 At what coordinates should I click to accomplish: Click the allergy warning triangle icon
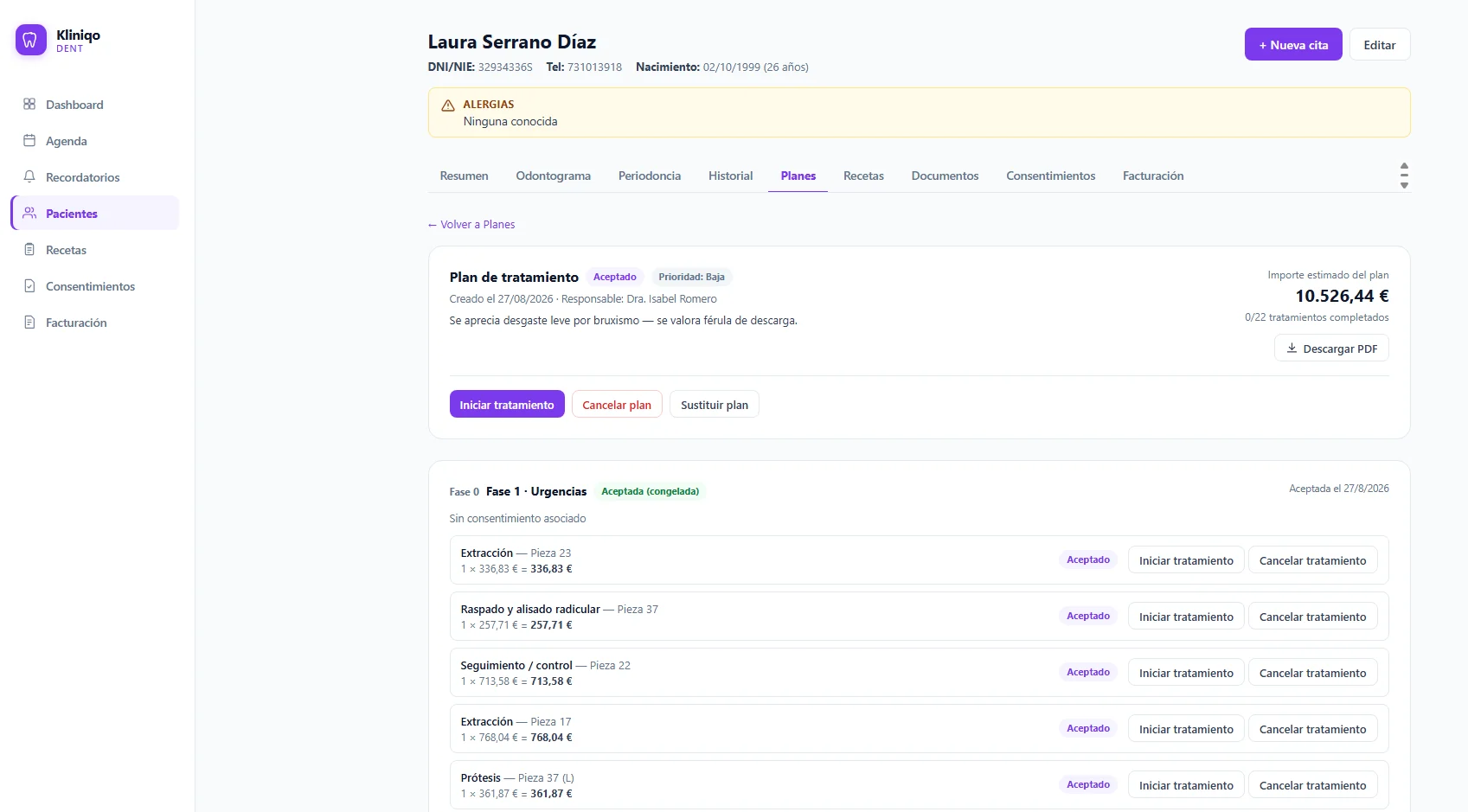[448, 105]
